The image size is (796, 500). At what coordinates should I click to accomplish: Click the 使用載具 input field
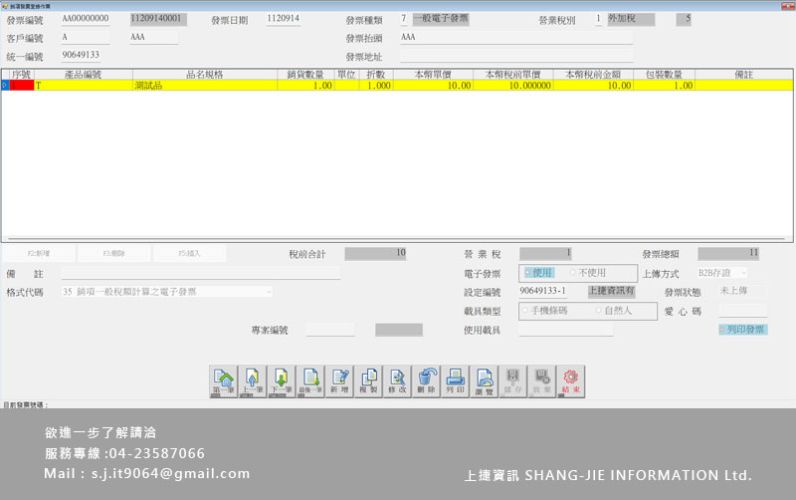[x=566, y=330]
